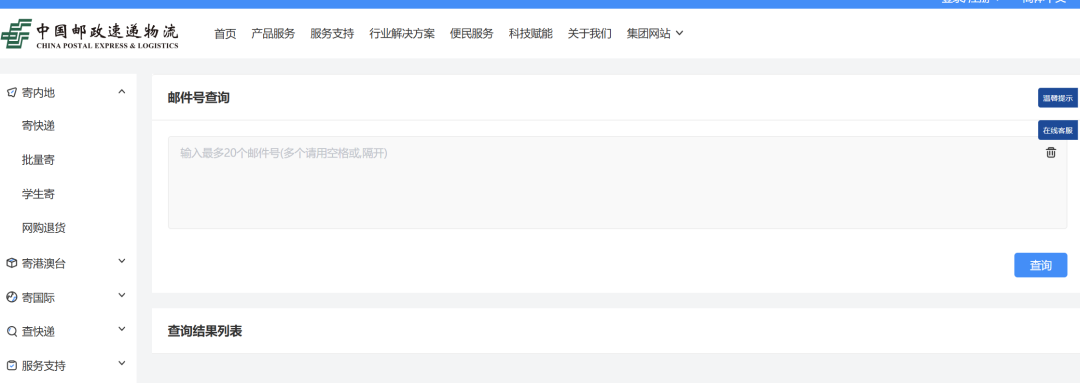The image size is (1080, 383).
Task: Open 服务支持 in top navigation bar
Action: tap(332, 33)
